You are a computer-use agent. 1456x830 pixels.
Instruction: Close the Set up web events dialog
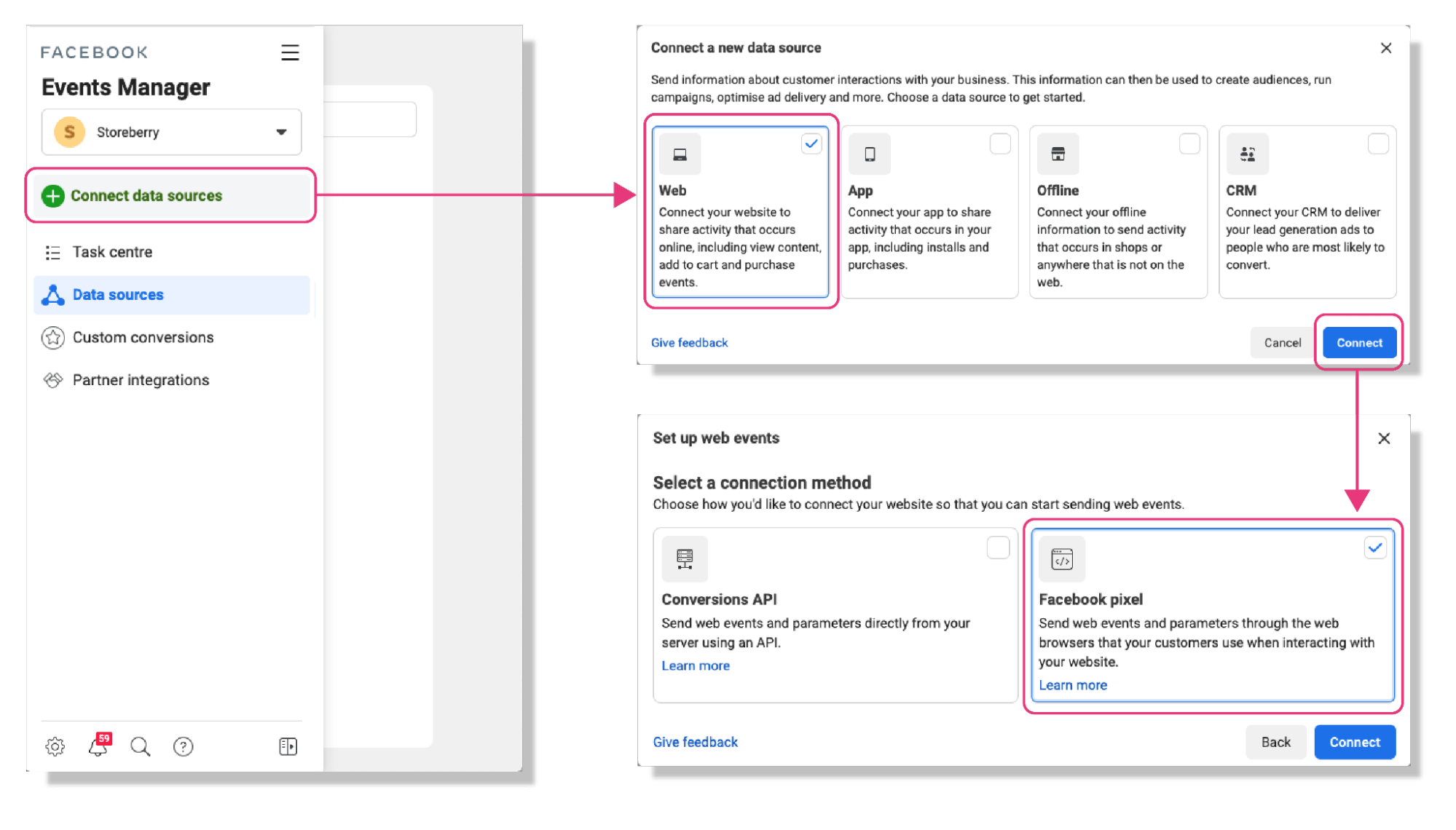(1384, 438)
